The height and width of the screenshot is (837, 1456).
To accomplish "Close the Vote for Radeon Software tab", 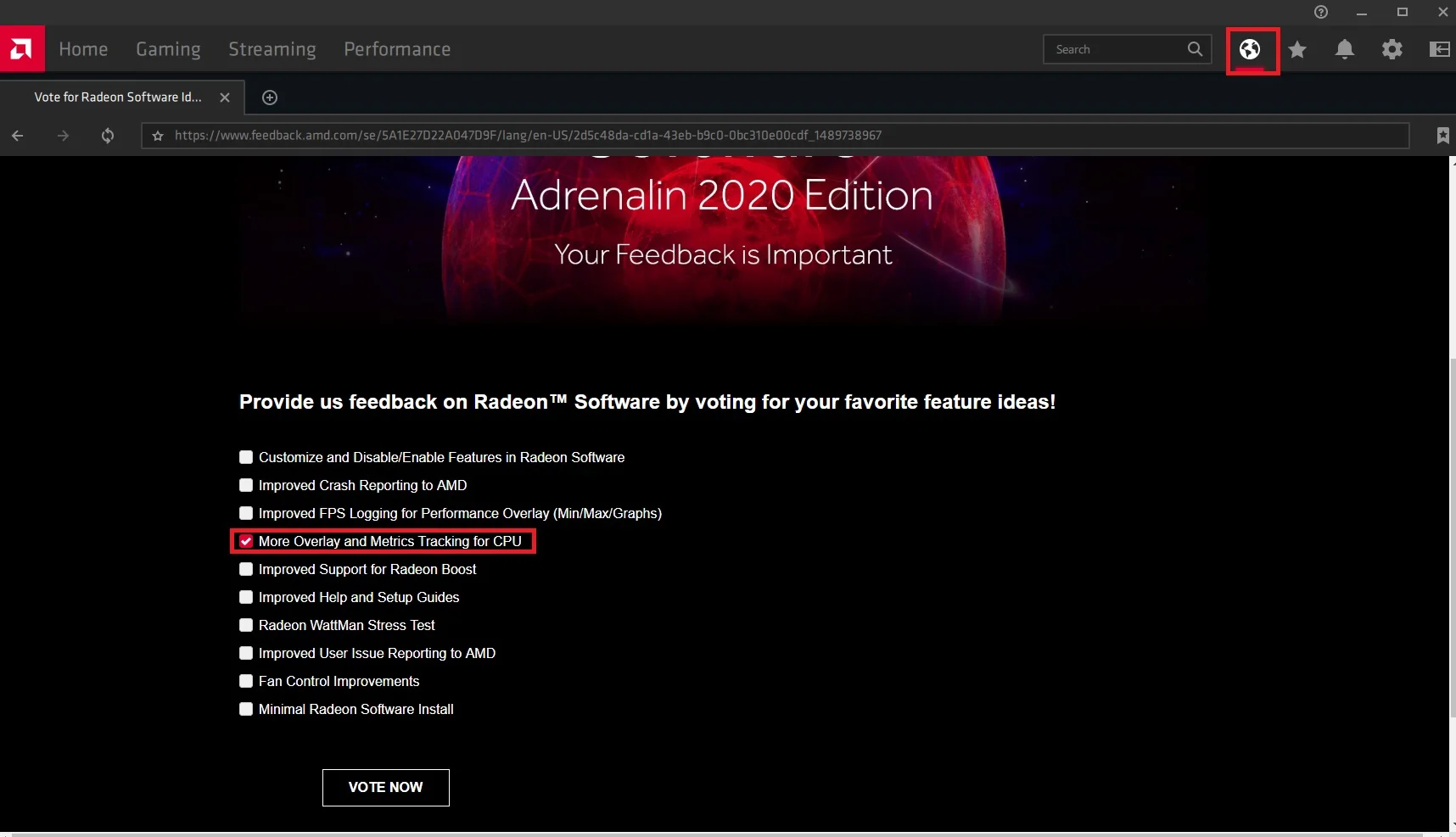I will click(x=225, y=98).
